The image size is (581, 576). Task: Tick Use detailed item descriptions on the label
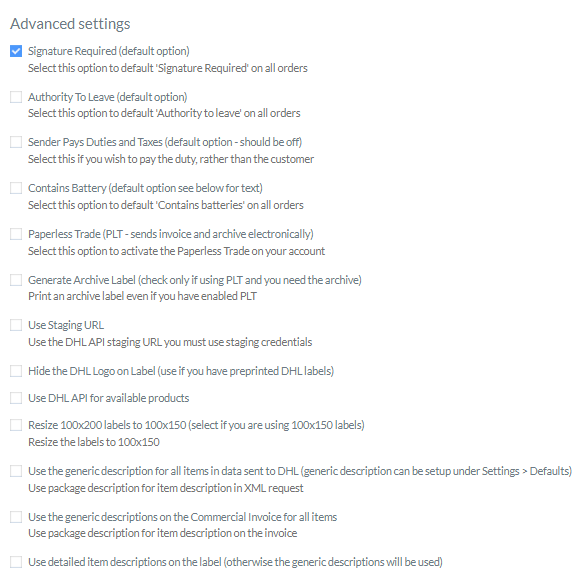tap(16, 562)
